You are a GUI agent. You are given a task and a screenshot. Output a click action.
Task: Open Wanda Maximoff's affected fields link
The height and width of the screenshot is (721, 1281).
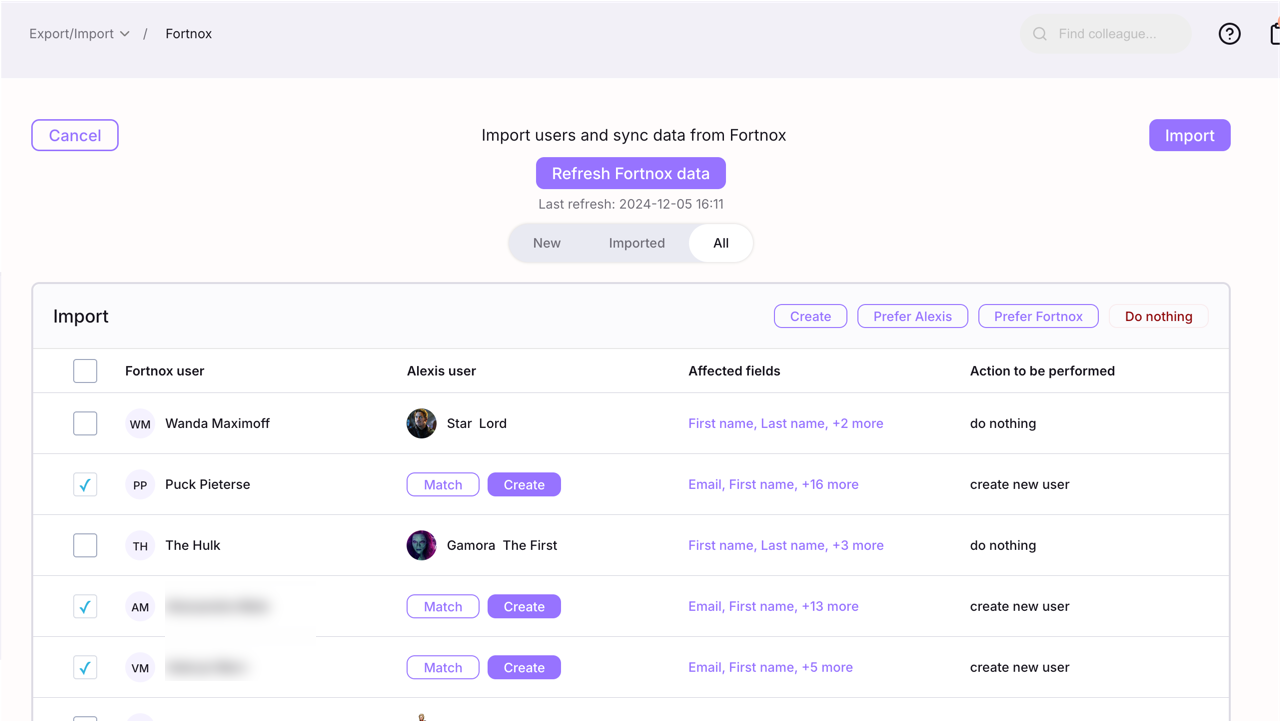(786, 424)
